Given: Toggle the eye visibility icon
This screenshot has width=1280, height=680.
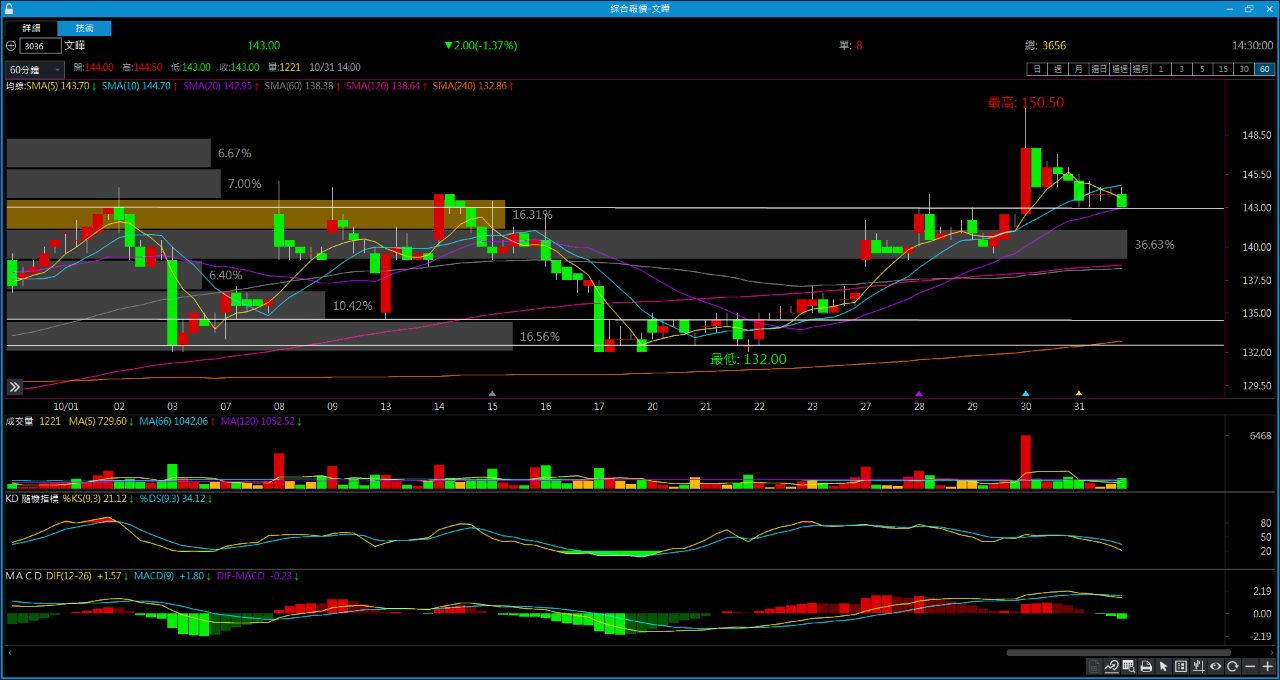Looking at the screenshot, I should pyautogui.click(x=1216, y=667).
